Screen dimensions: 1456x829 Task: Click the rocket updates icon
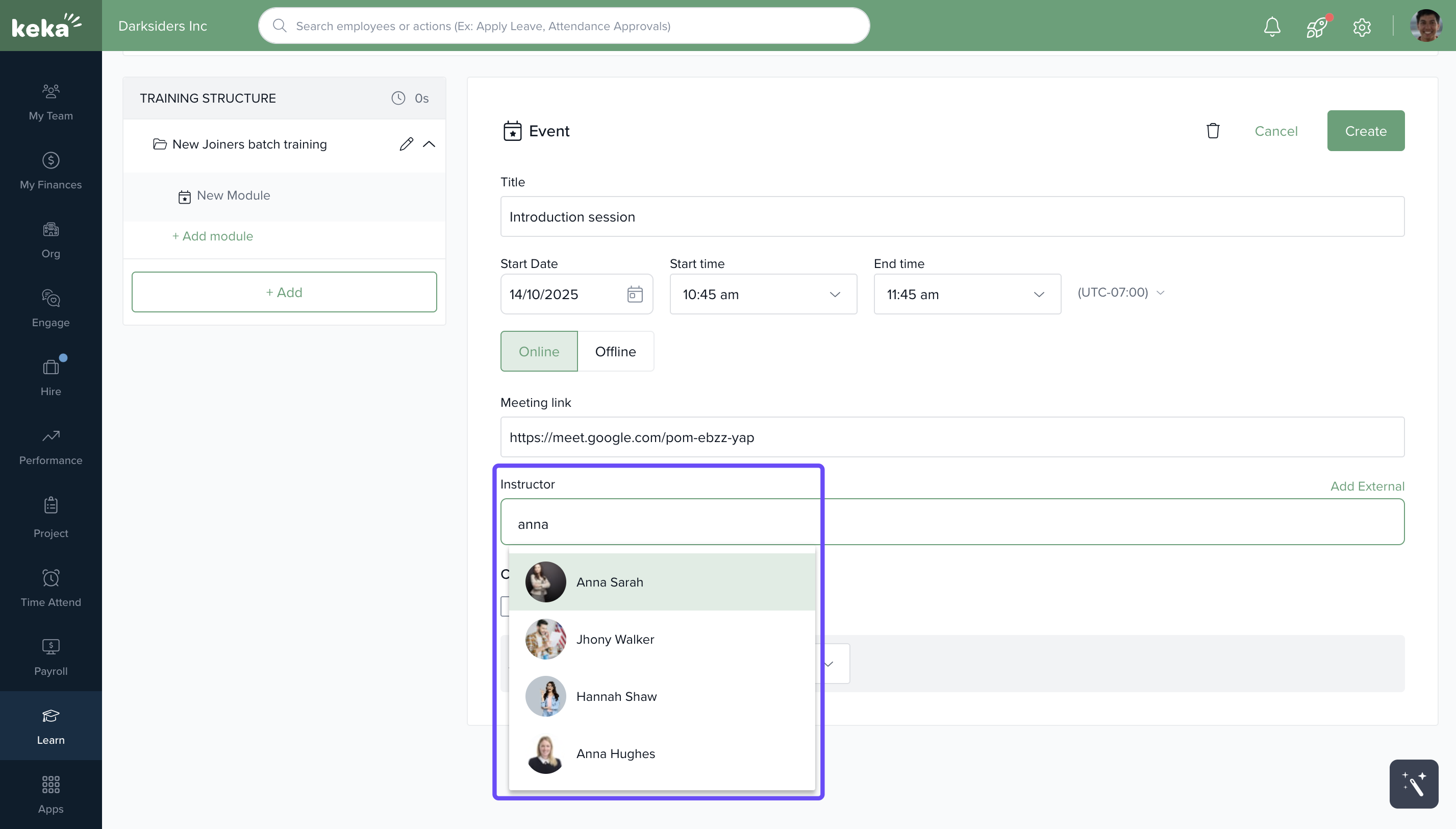[x=1316, y=27]
